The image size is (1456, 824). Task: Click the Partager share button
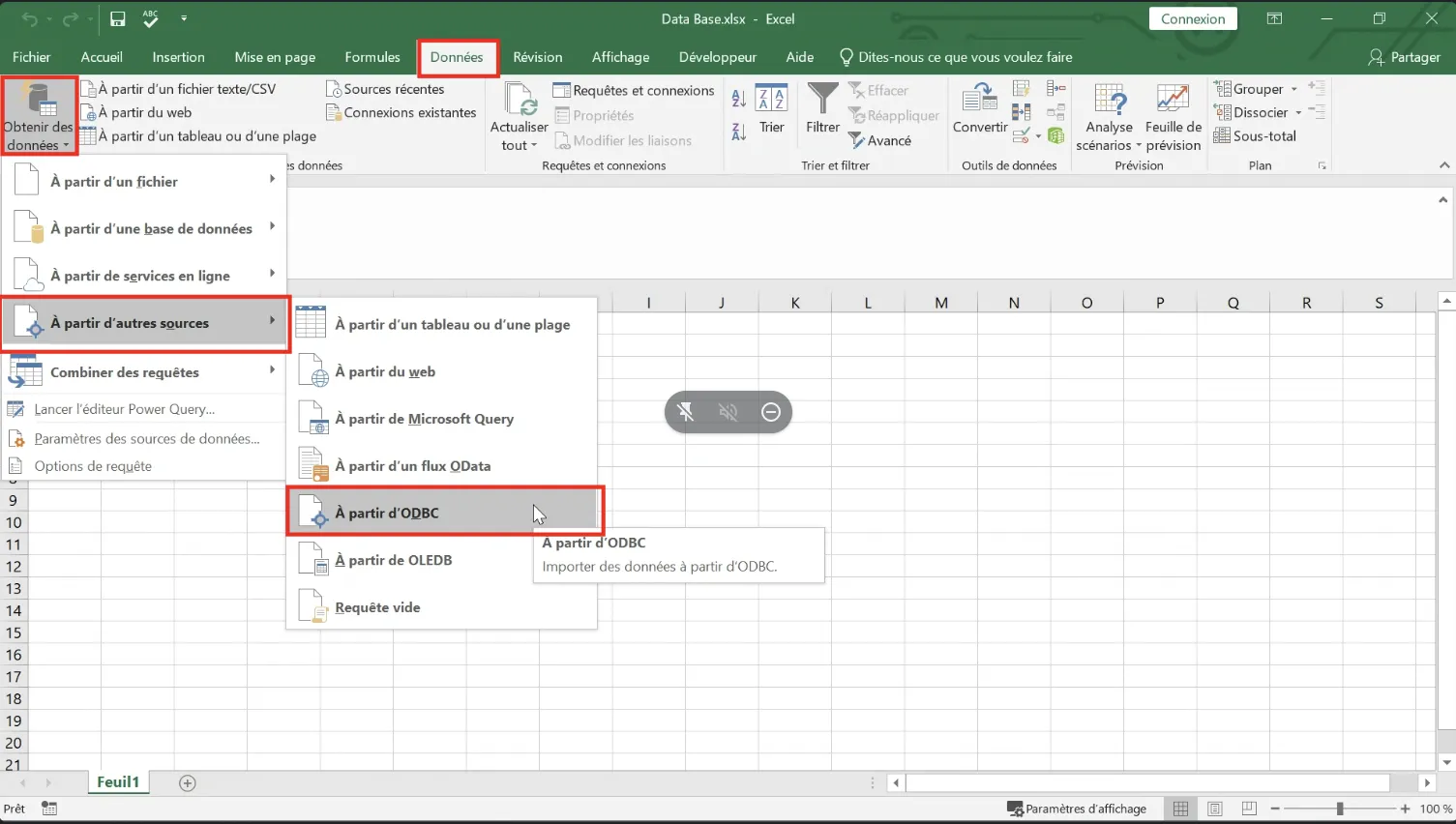tap(1405, 57)
